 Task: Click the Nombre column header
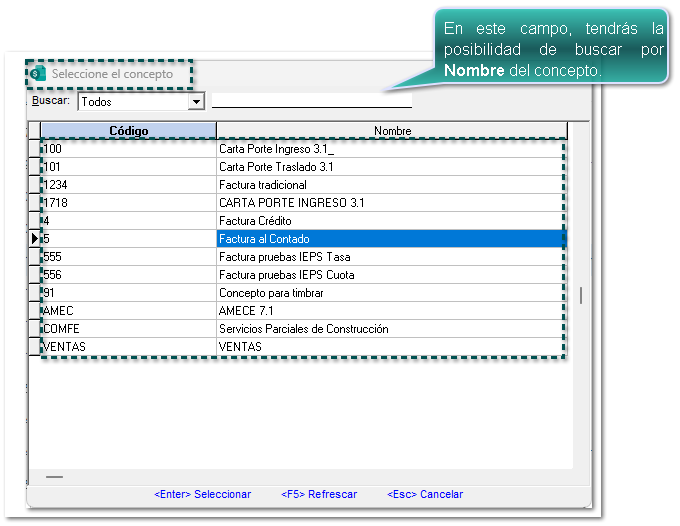click(392, 131)
